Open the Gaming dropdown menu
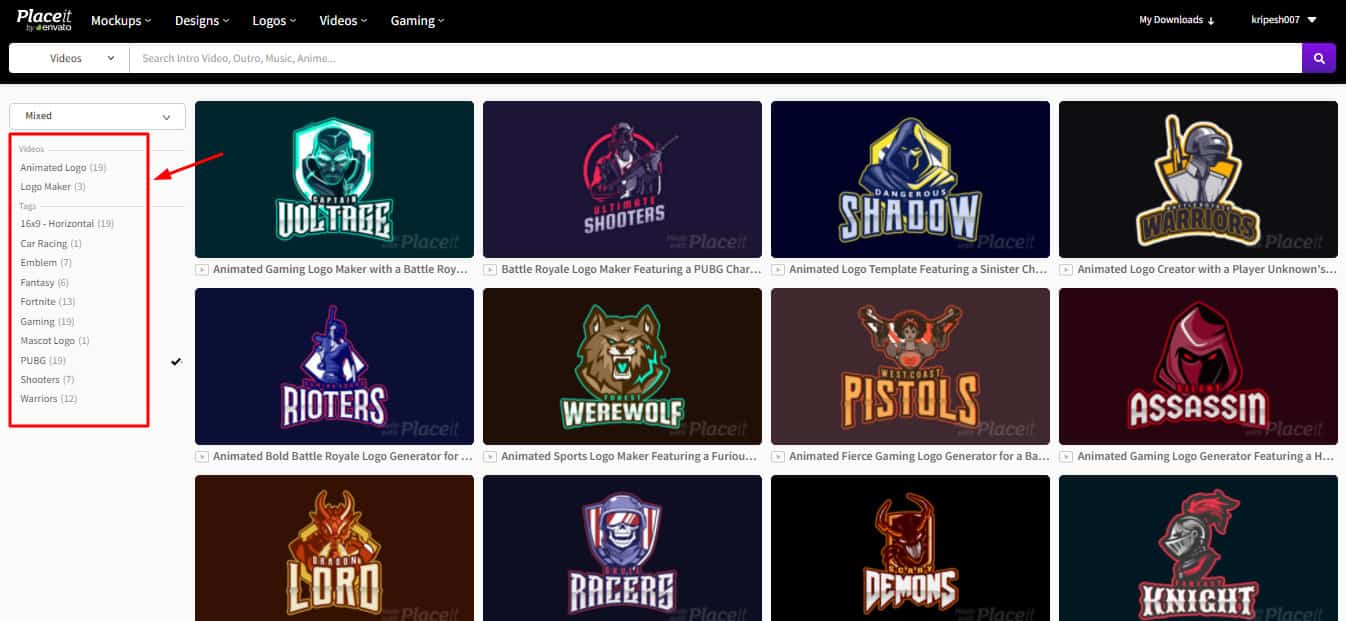Viewport: 1346px width, 621px height. click(x=417, y=20)
